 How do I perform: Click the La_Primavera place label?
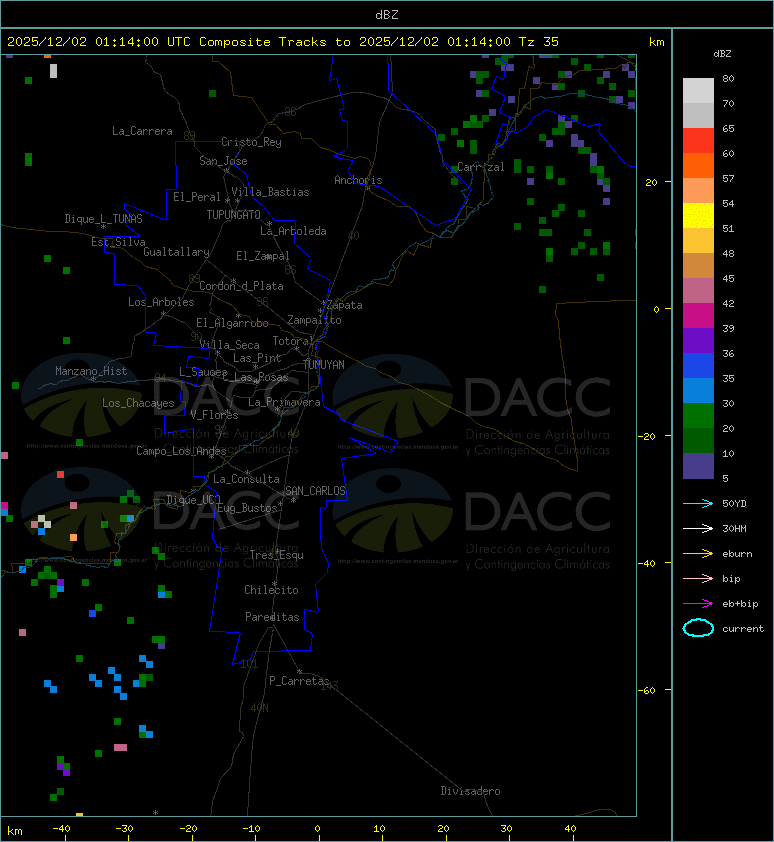(284, 402)
